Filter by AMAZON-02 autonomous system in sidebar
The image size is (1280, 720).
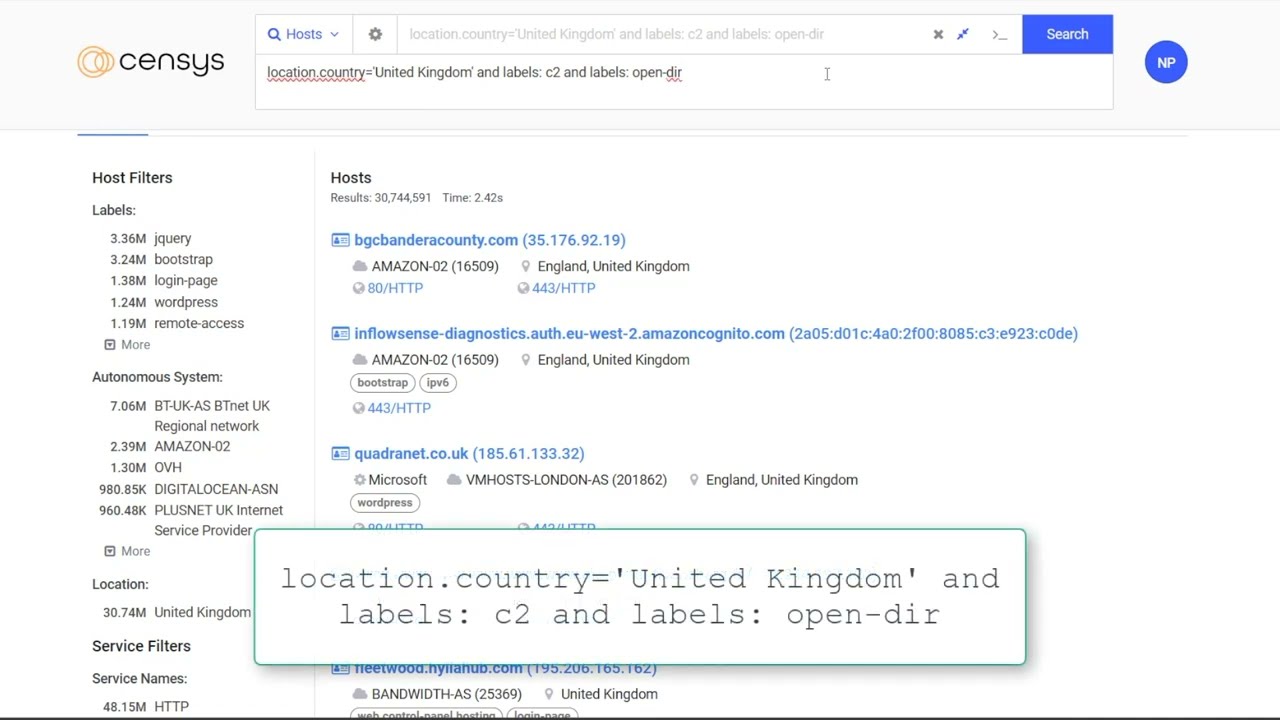point(191,447)
